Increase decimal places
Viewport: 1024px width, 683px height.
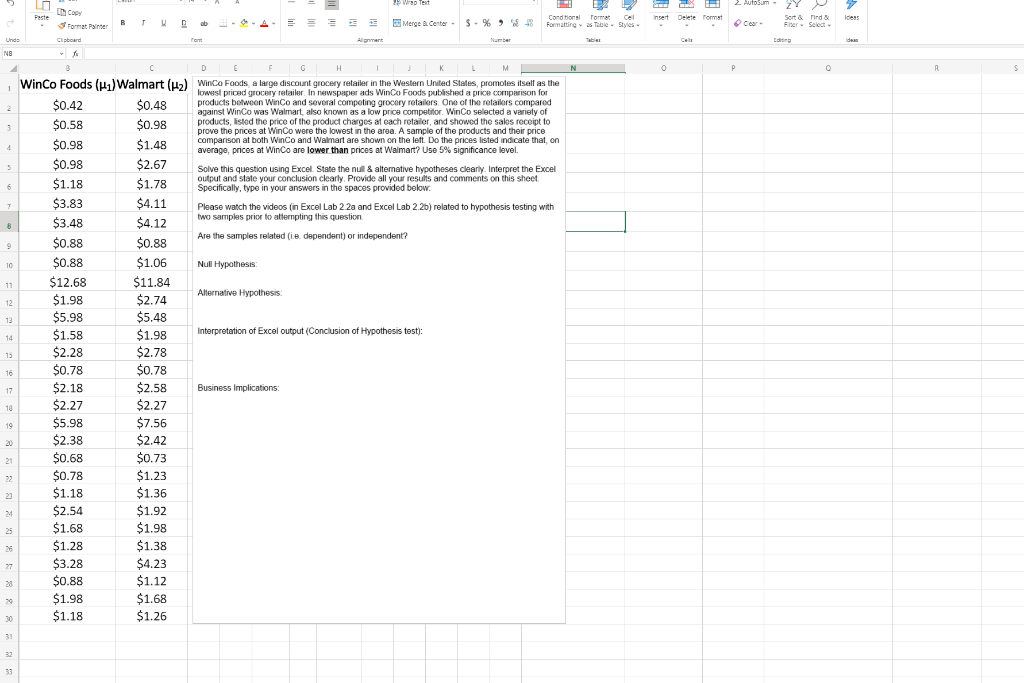click(515, 23)
